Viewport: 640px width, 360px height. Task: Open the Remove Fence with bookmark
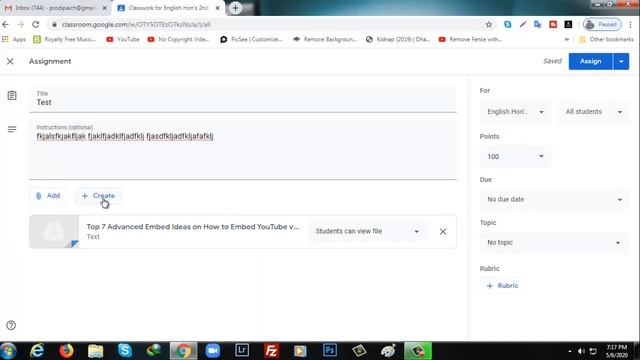tap(470, 39)
